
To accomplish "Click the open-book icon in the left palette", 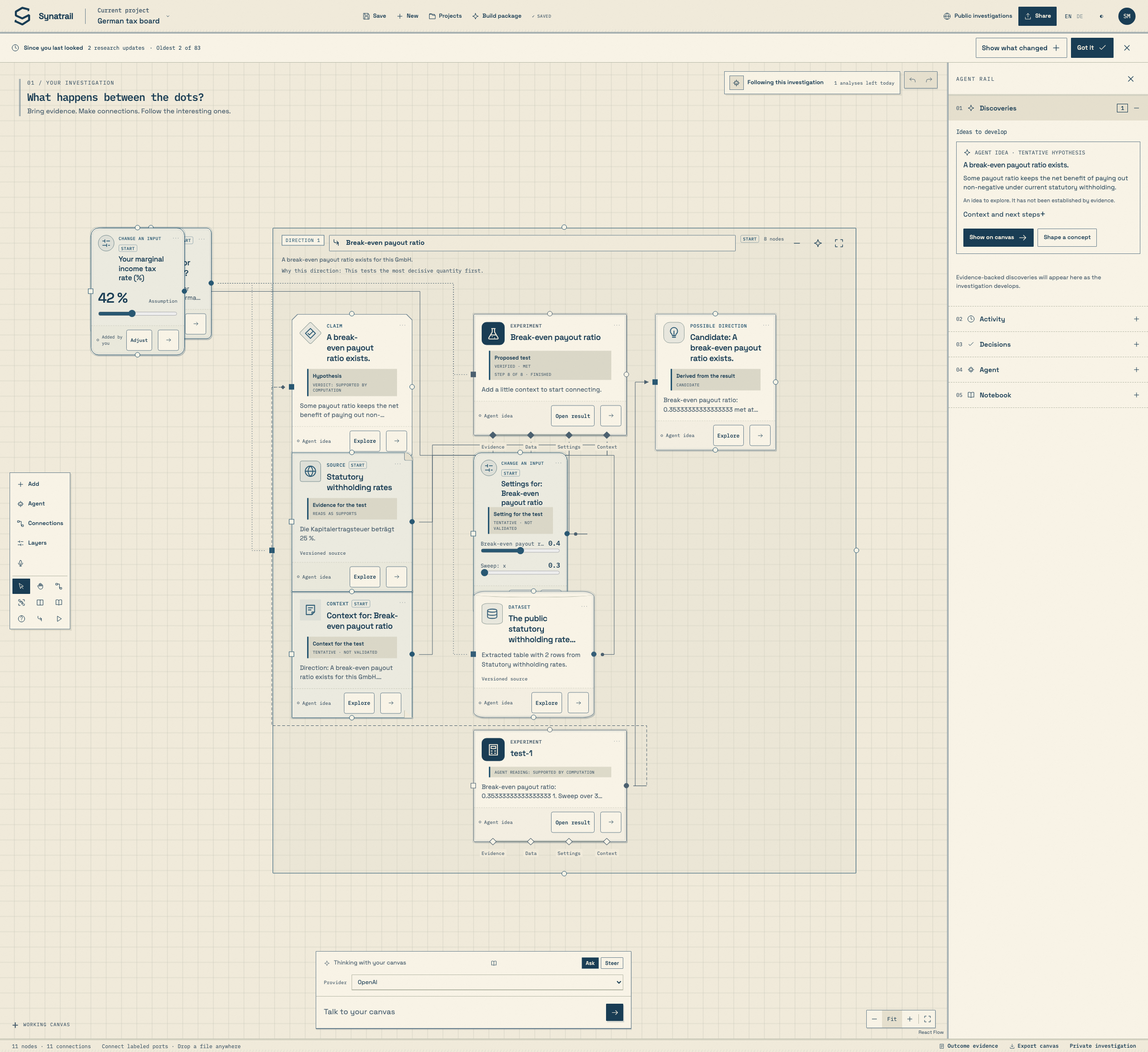I will (59, 603).
